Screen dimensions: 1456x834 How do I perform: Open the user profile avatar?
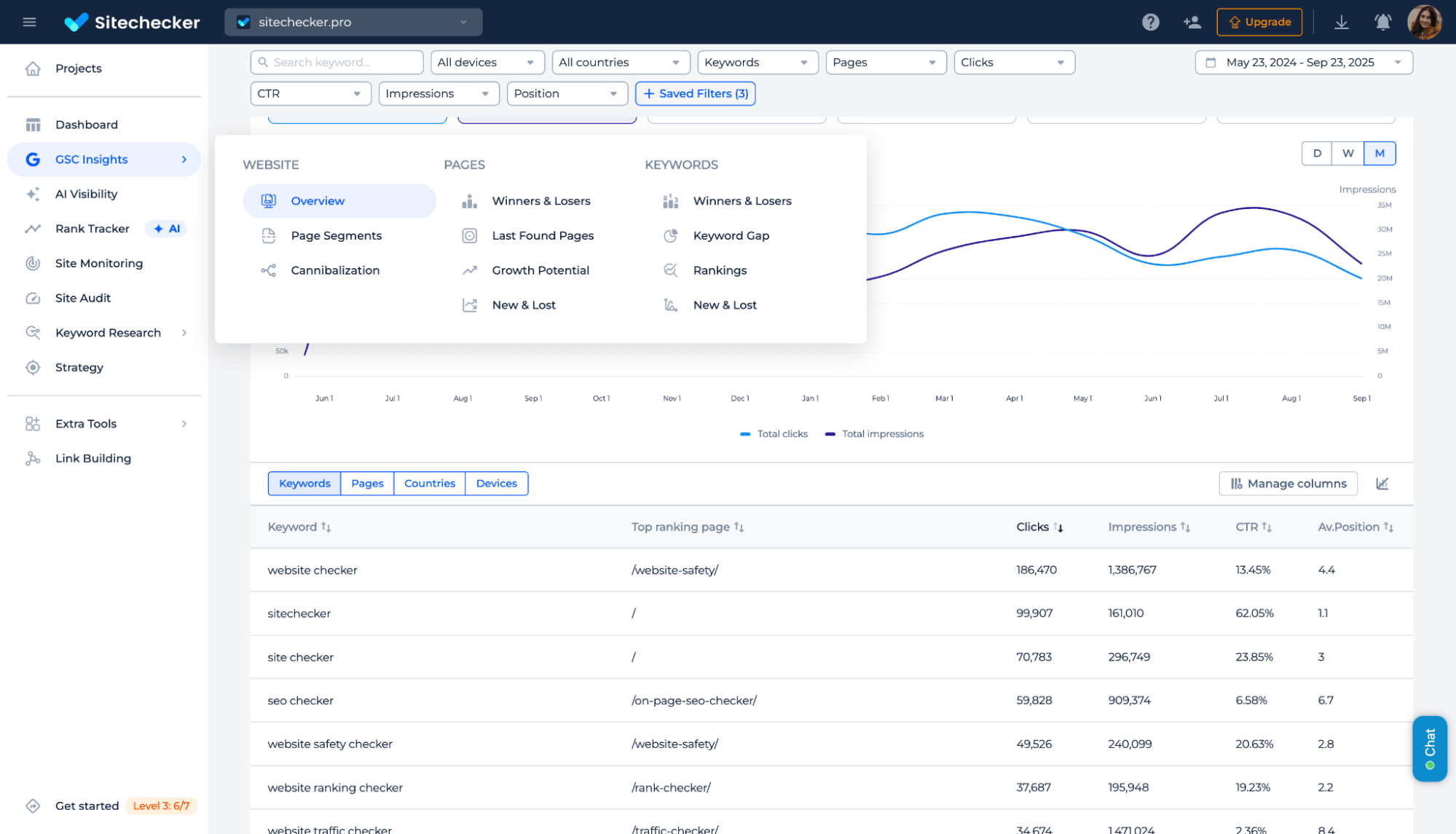point(1424,22)
